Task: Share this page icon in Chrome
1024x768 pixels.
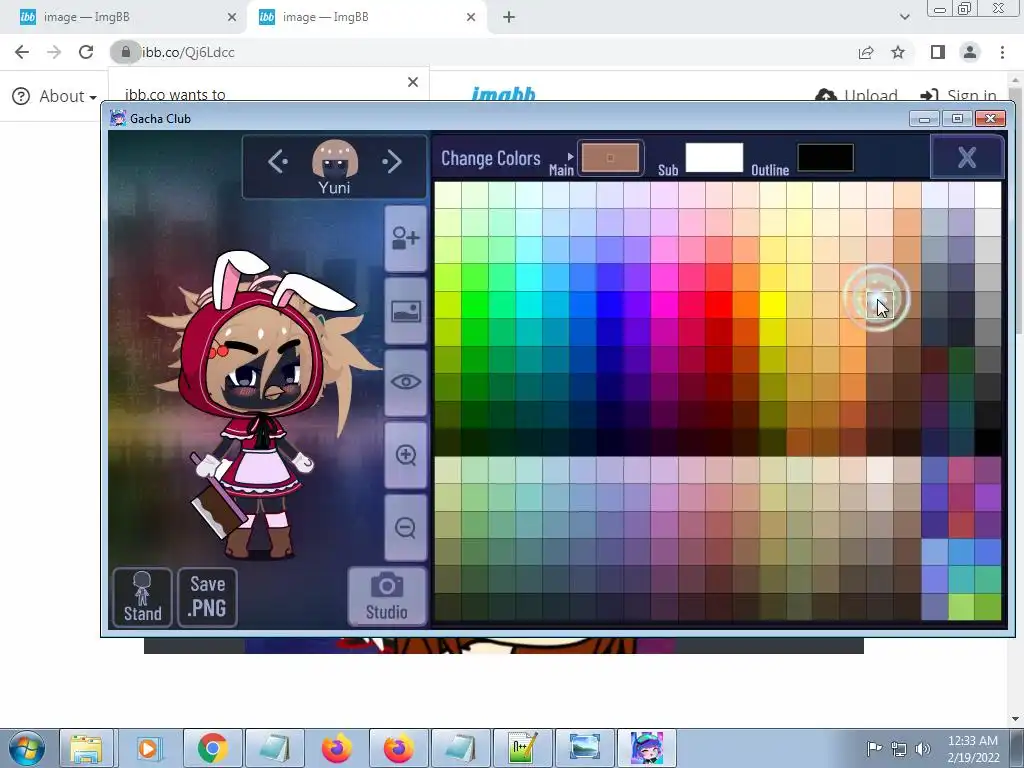Action: [x=866, y=52]
